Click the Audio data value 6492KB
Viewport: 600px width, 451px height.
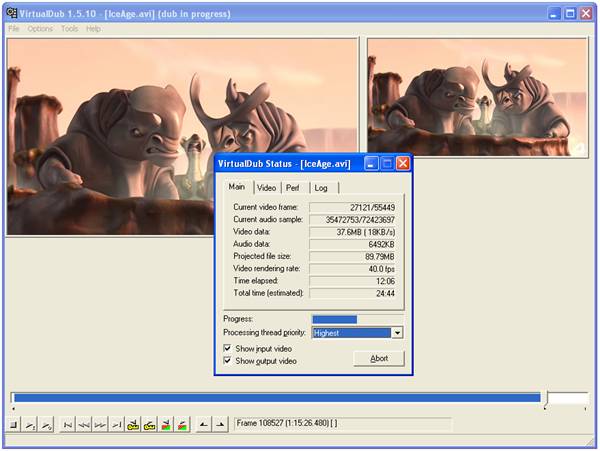point(352,244)
